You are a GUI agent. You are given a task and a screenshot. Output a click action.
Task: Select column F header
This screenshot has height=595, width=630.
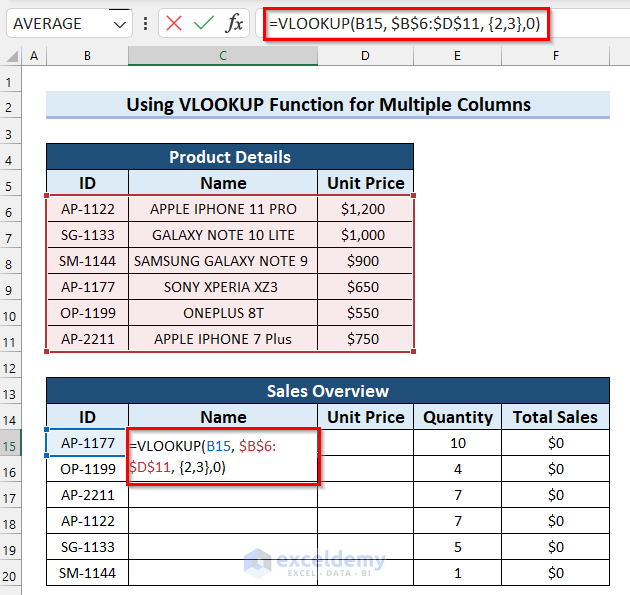(x=556, y=56)
